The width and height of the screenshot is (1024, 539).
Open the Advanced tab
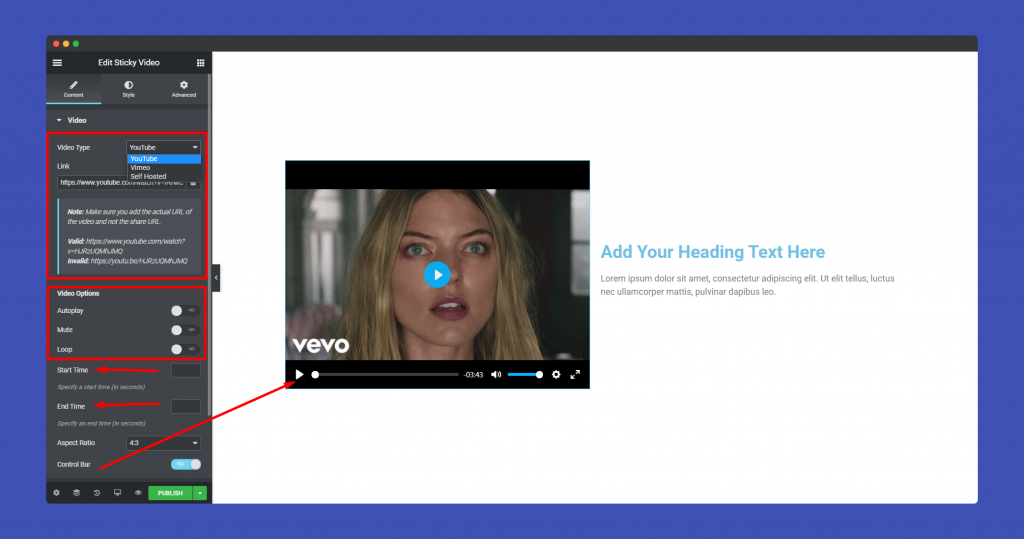pyautogui.click(x=184, y=90)
